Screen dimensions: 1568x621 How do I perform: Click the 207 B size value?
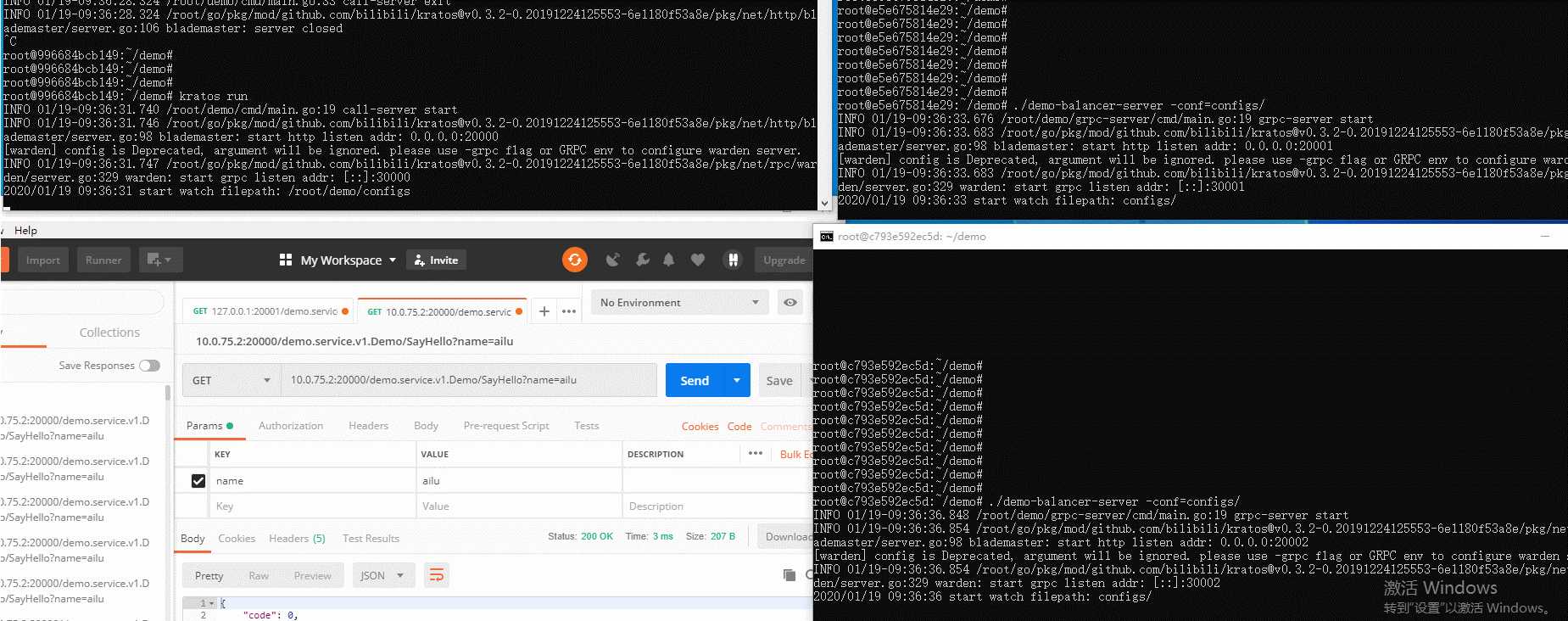(x=723, y=536)
